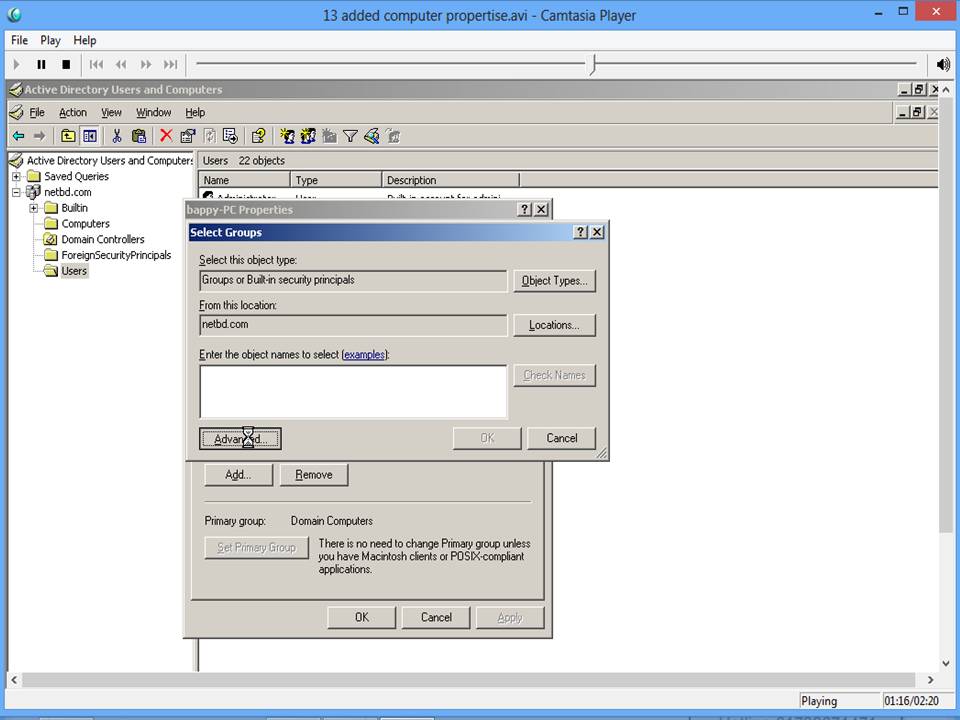Screen dimensions: 960x720
Task: Click the Forward arrow in ADUC toolbar
Action: click(x=39, y=136)
